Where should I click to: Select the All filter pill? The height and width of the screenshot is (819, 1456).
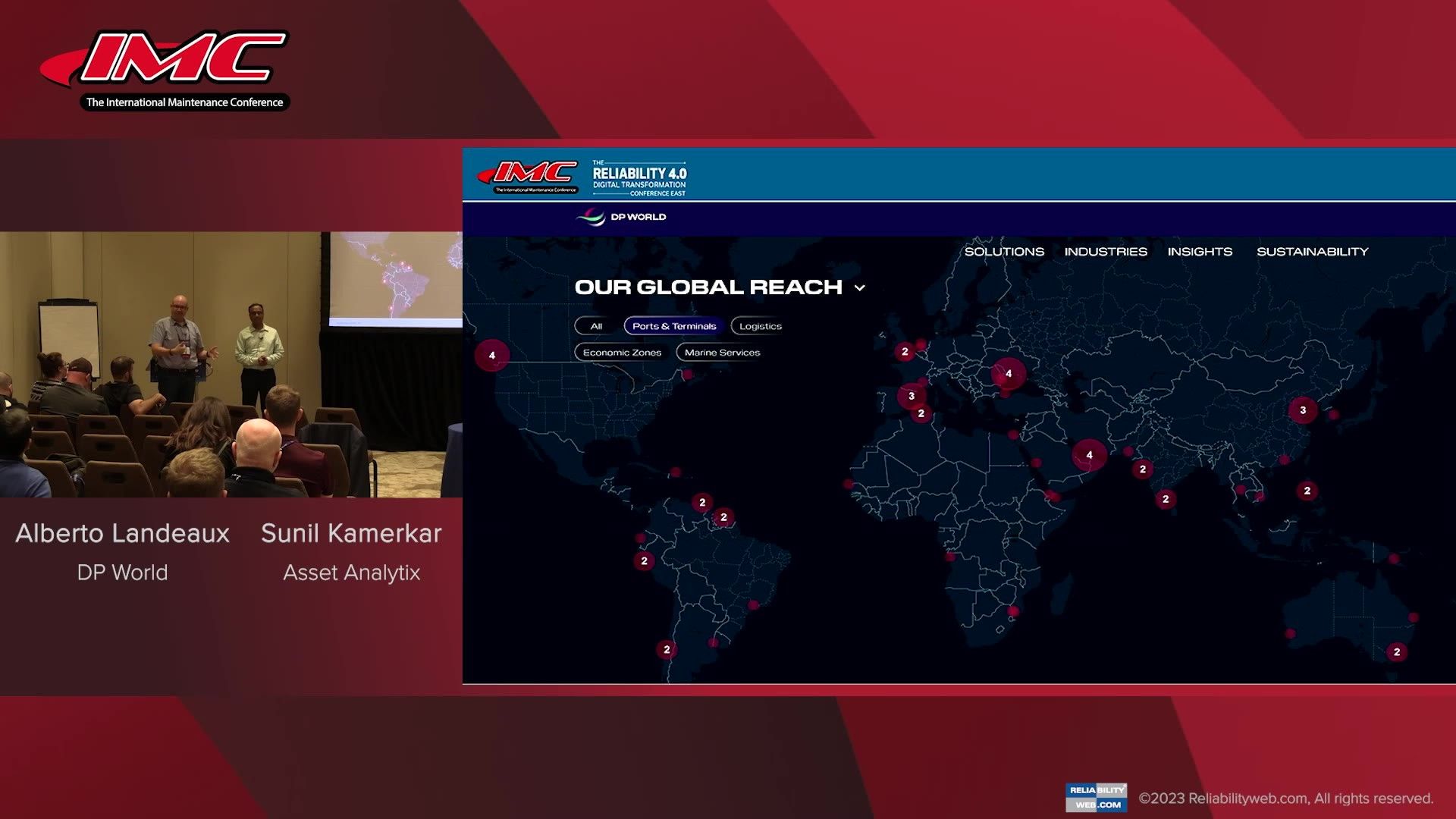tap(596, 326)
